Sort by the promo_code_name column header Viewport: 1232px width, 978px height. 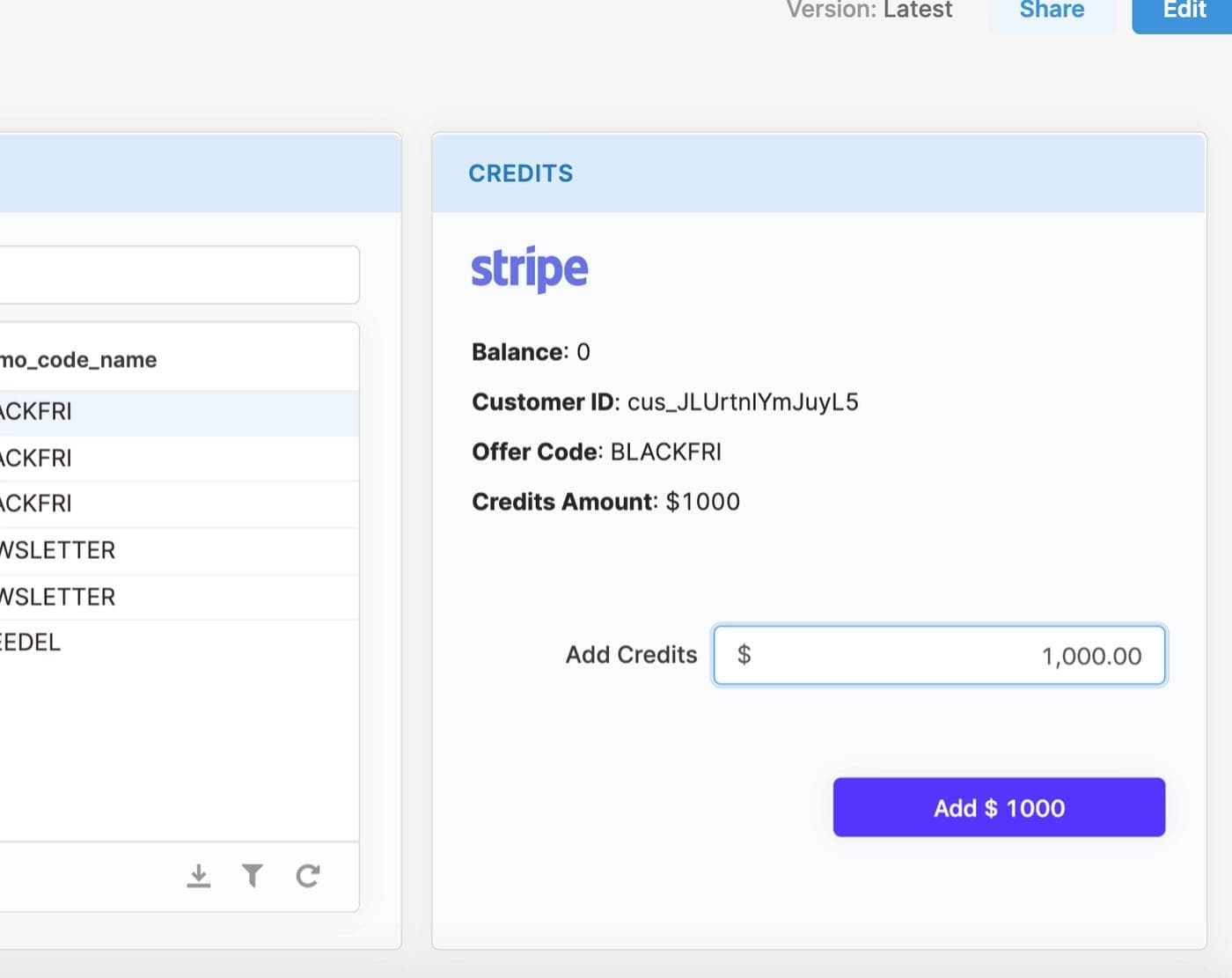point(79,360)
